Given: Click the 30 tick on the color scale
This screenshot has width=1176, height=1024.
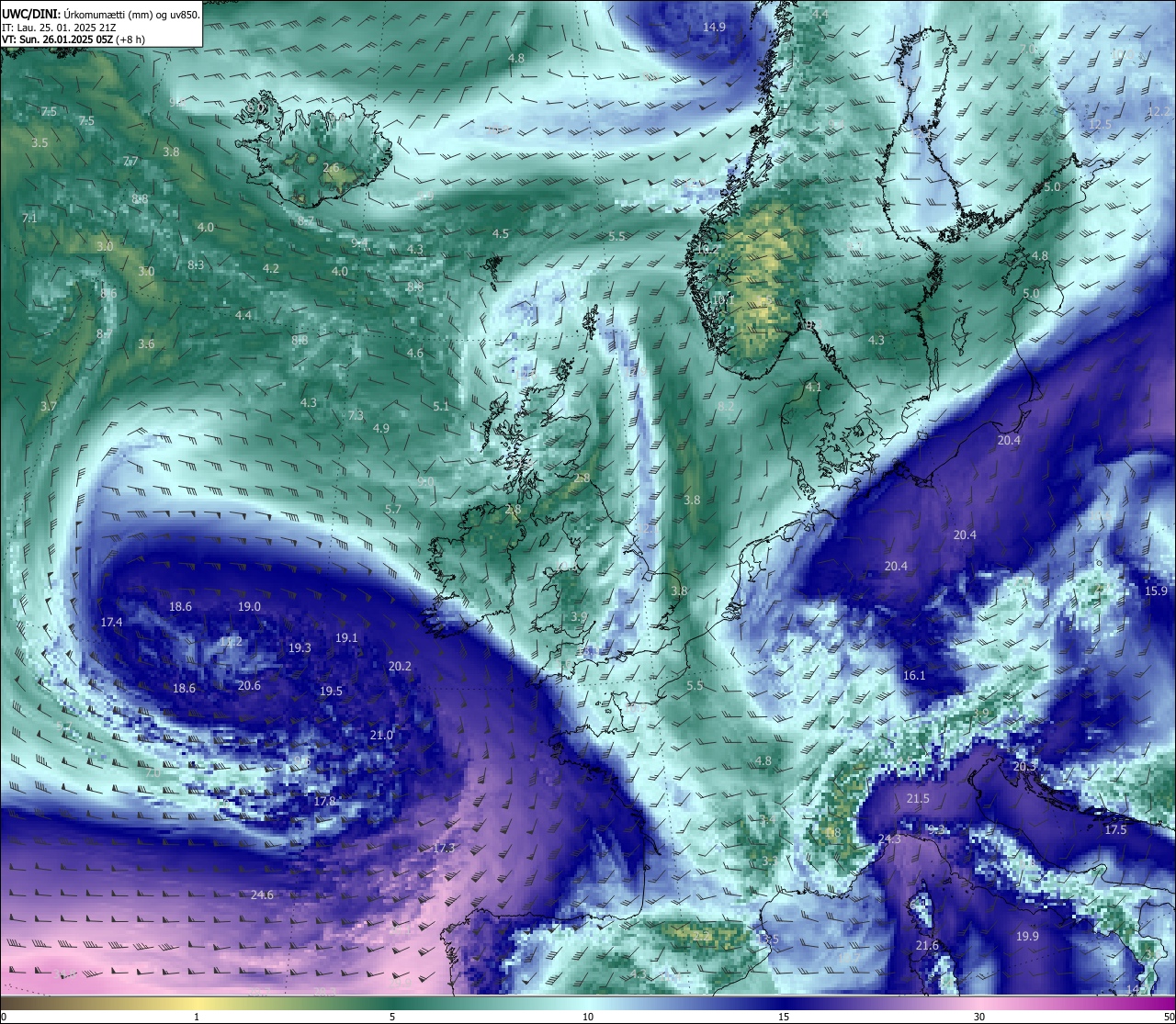Looking at the screenshot, I should tap(979, 1017).
